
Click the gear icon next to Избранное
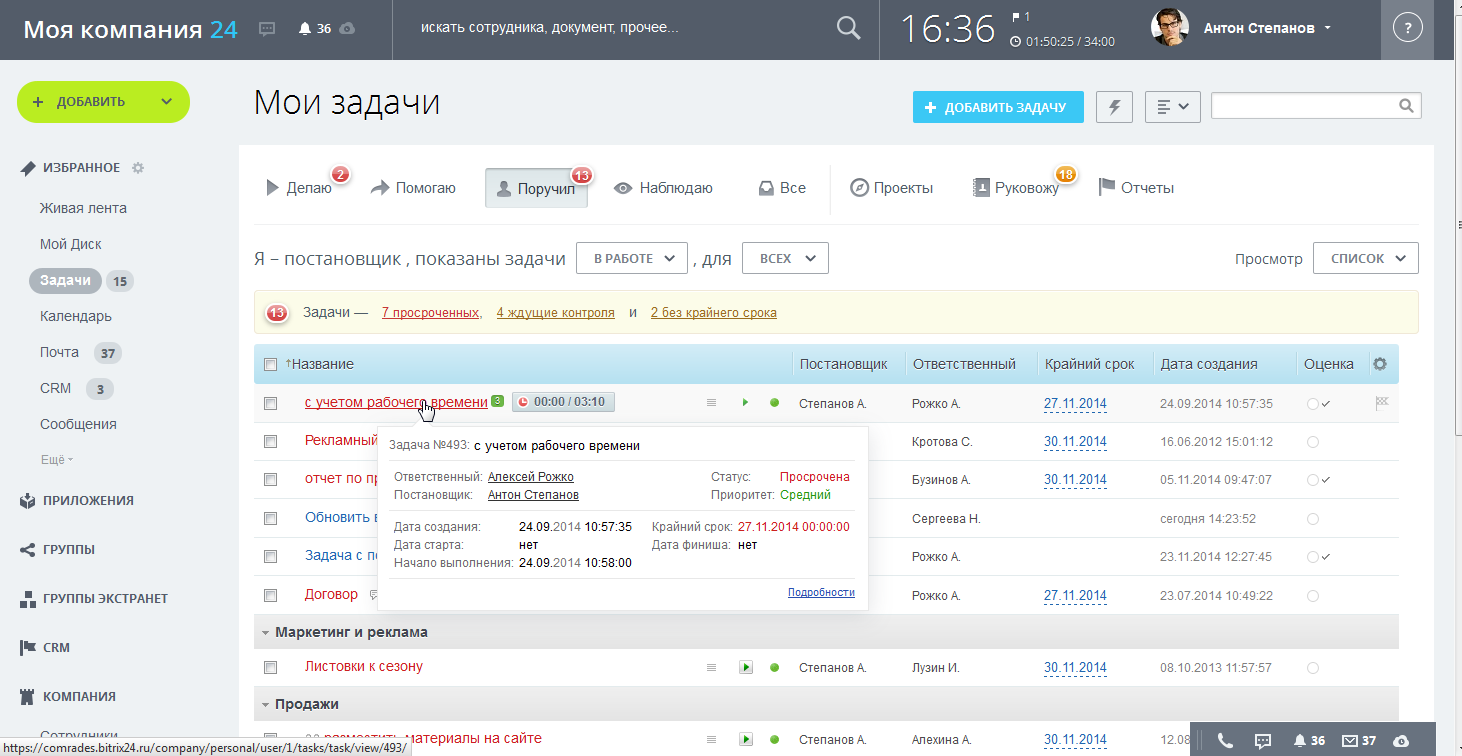(138, 168)
